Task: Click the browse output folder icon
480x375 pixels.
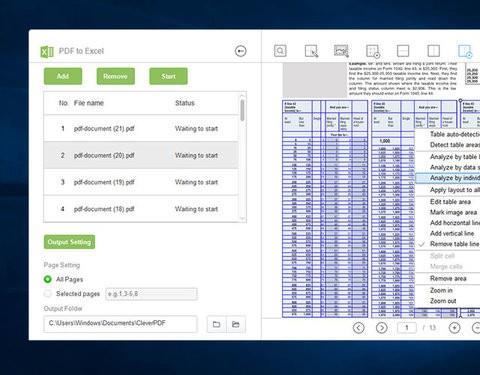Action: click(x=216, y=324)
